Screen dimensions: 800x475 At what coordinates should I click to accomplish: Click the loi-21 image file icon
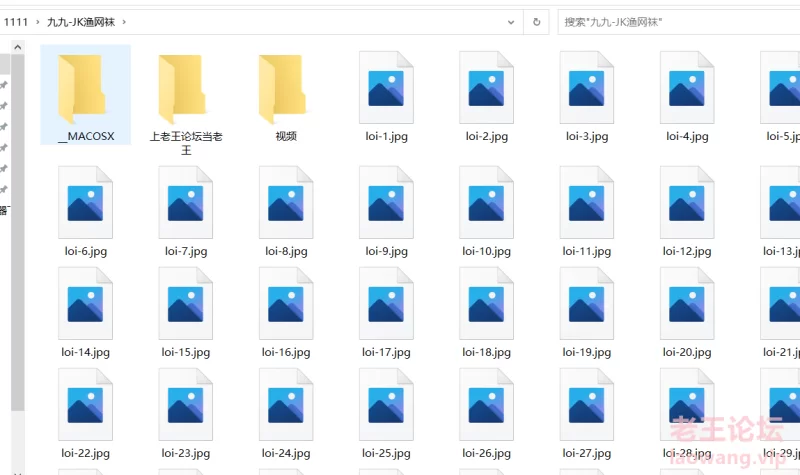(x=781, y=303)
